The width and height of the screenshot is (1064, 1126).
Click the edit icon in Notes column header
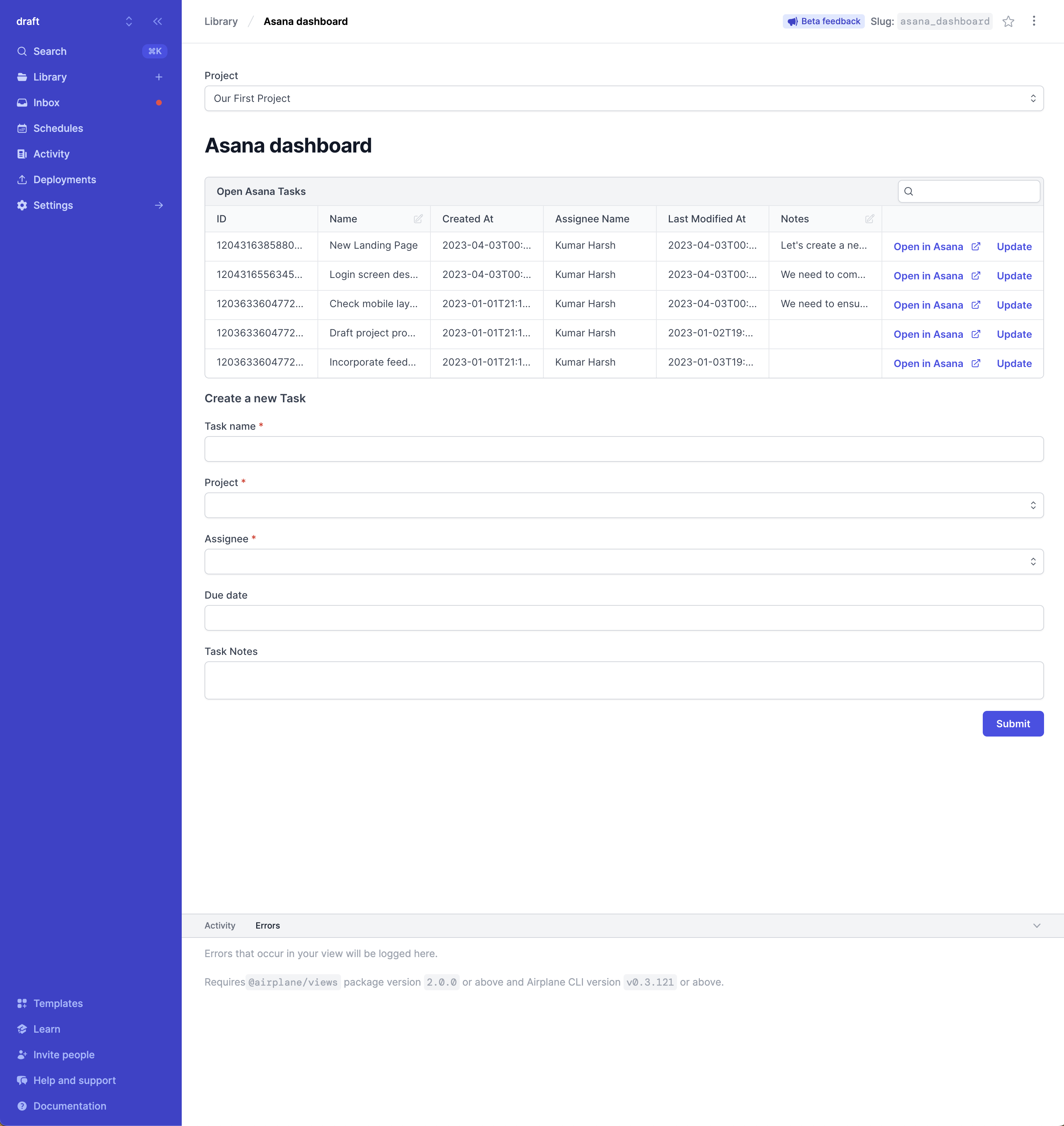coord(869,219)
